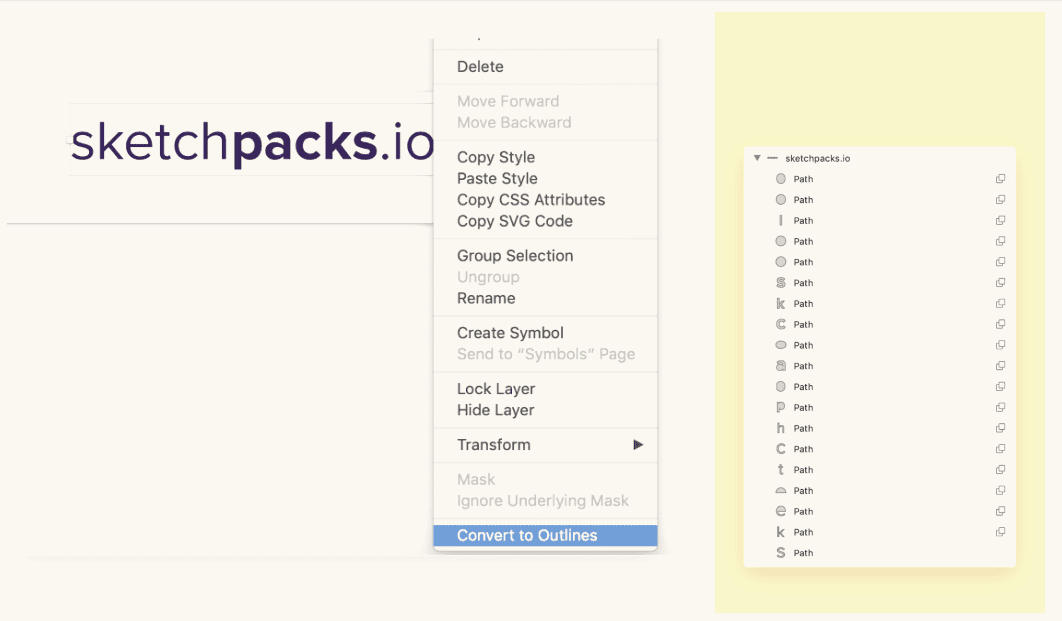Select the Path layer with half-circle glyph
Screen dimensions: 1062x621
tap(879, 490)
